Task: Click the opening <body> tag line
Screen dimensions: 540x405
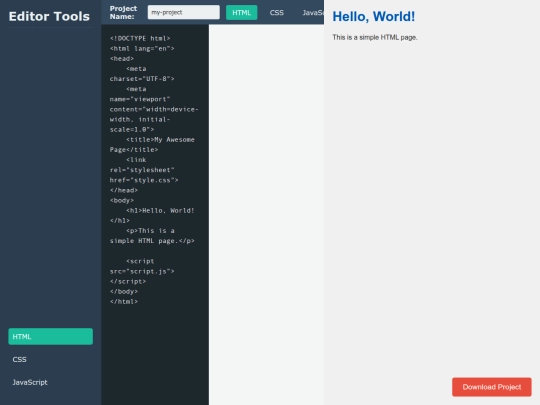Action: 122,200
